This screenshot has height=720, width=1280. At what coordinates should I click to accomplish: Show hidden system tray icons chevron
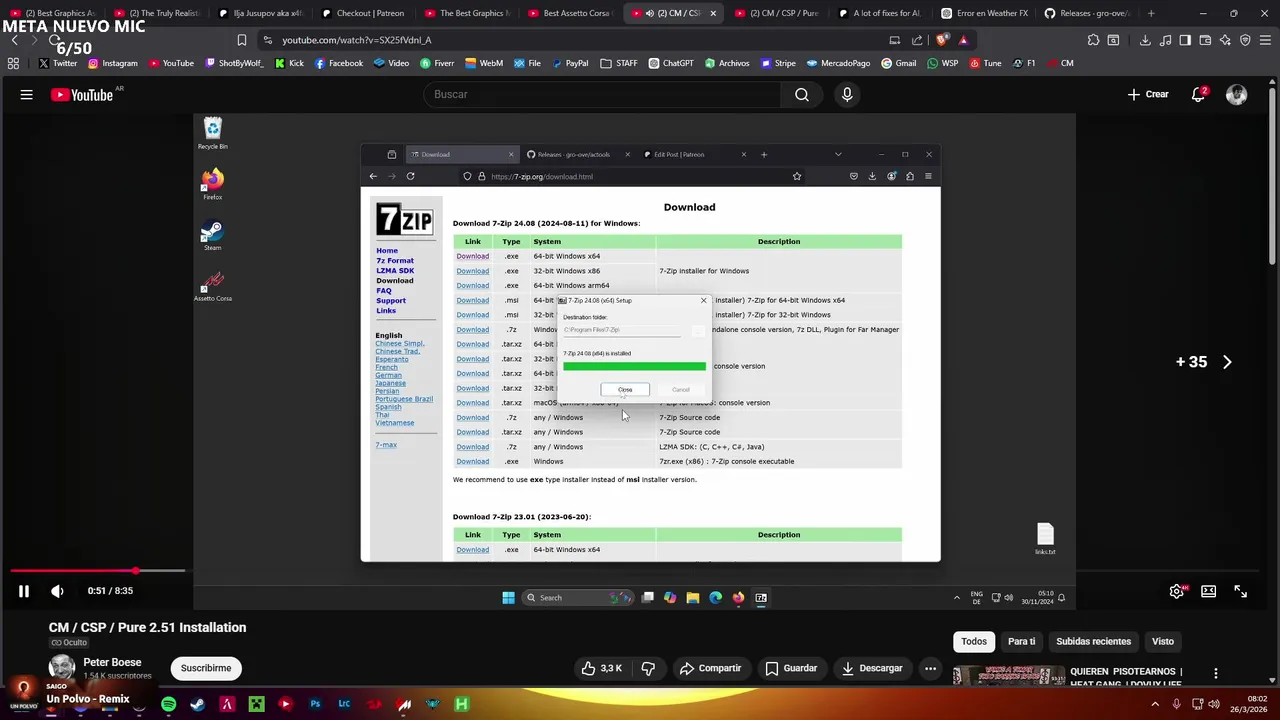click(x=1155, y=704)
